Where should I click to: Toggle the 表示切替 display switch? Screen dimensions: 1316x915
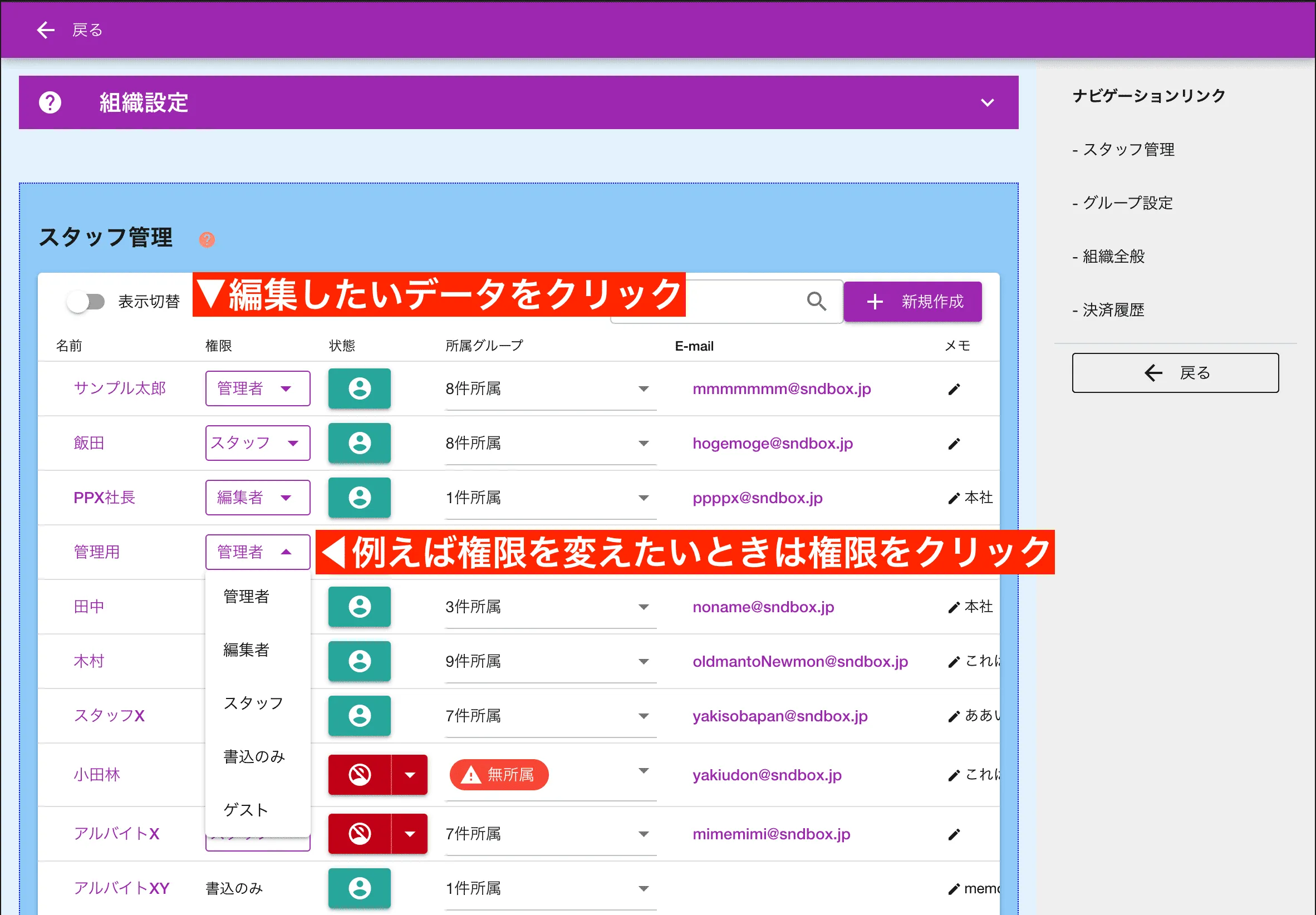click(x=86, y=300)
